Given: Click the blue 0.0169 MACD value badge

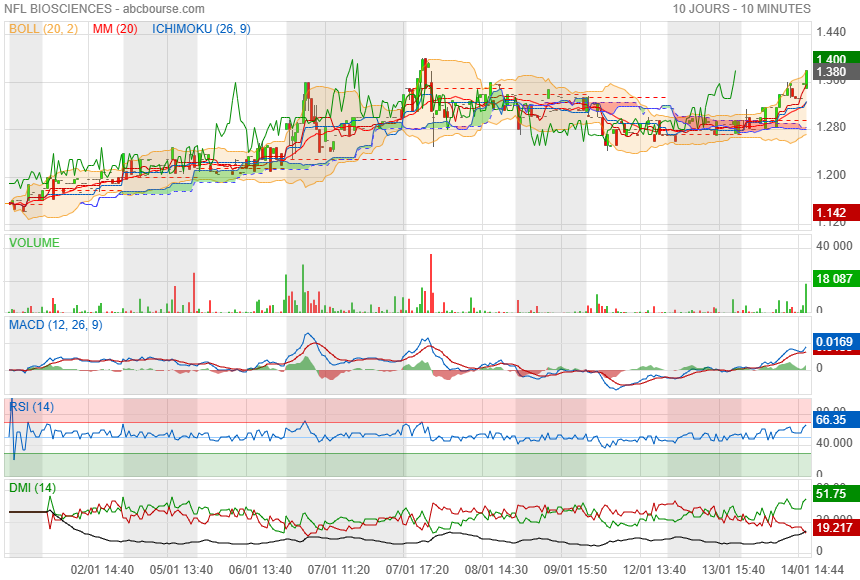Looking at the screenshot, I should pos(833,343).
